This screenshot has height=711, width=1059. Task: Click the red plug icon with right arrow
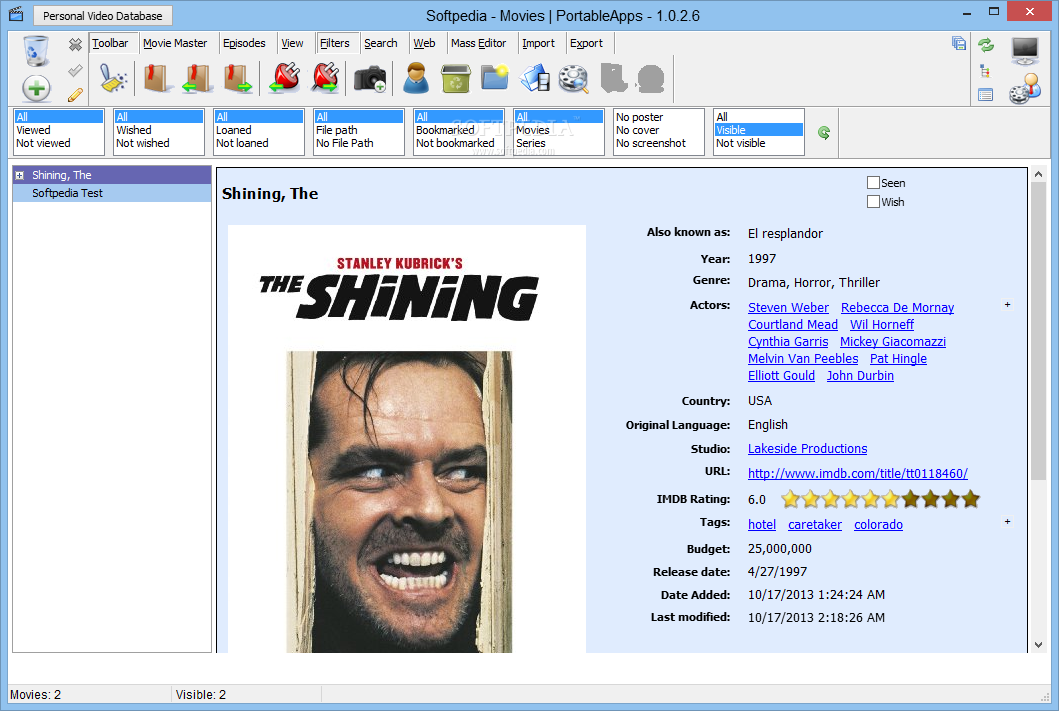[x=326, y=78]
